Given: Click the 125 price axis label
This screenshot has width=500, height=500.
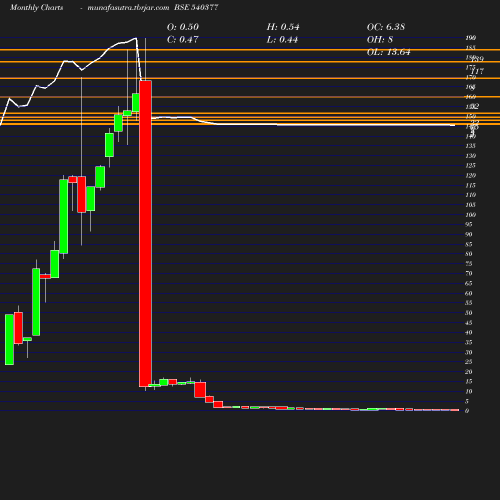Looking at the screenshot, I should pyautogui.click(x=471, y=165).
